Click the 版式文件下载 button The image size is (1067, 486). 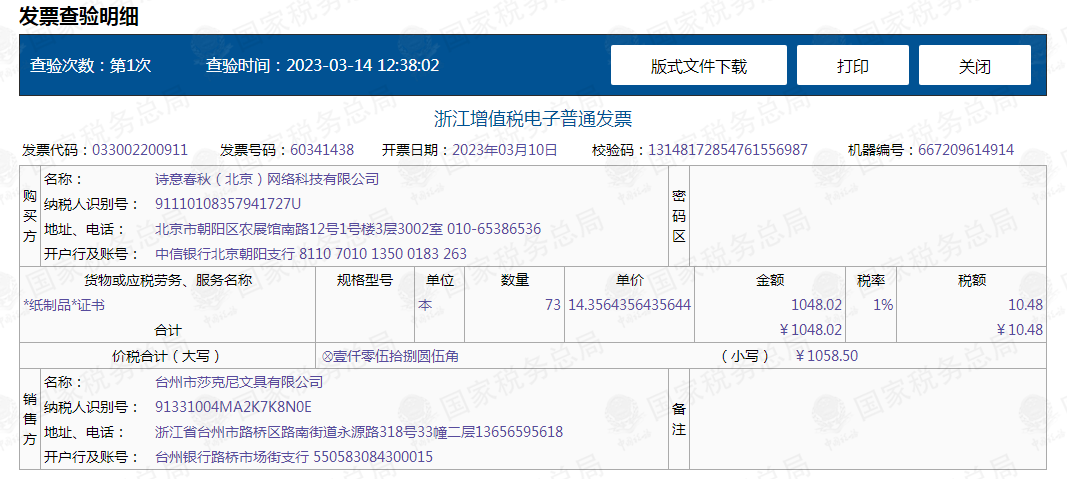(698, 66)
